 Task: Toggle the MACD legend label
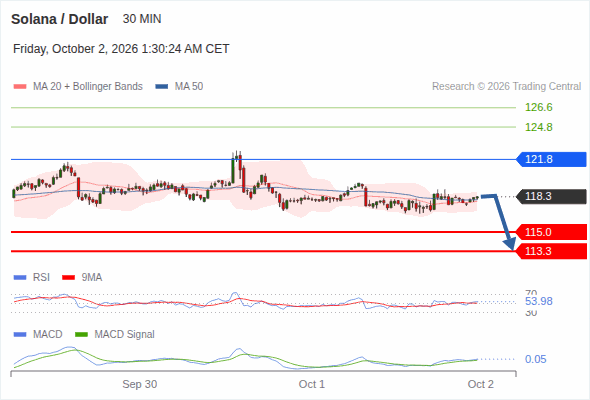(48, 335)
